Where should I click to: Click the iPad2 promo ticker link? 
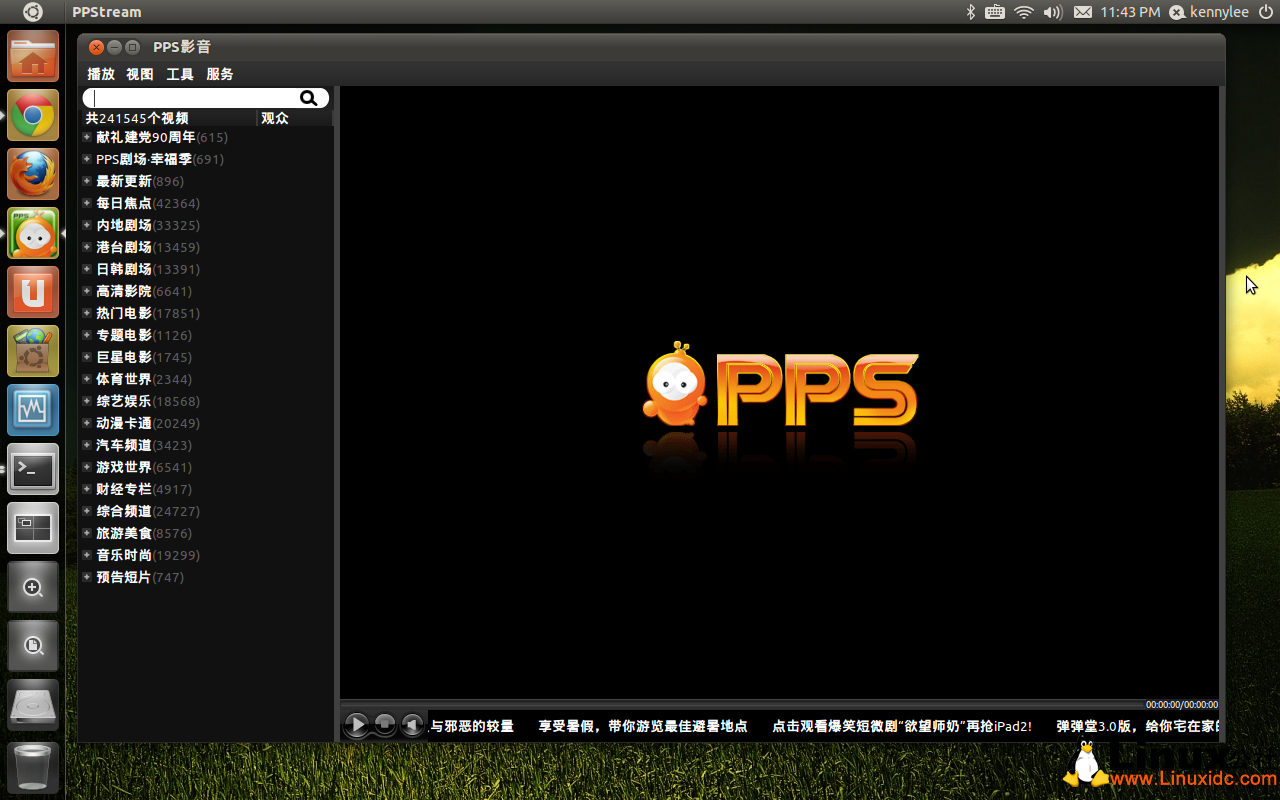pyautogui.click(x=901, y=726)
